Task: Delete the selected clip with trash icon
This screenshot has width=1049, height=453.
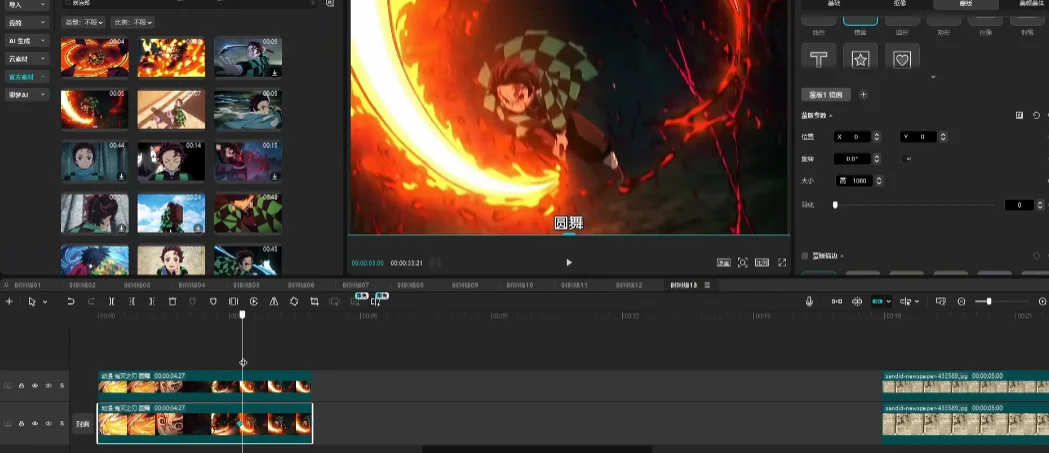Action: 172,302
